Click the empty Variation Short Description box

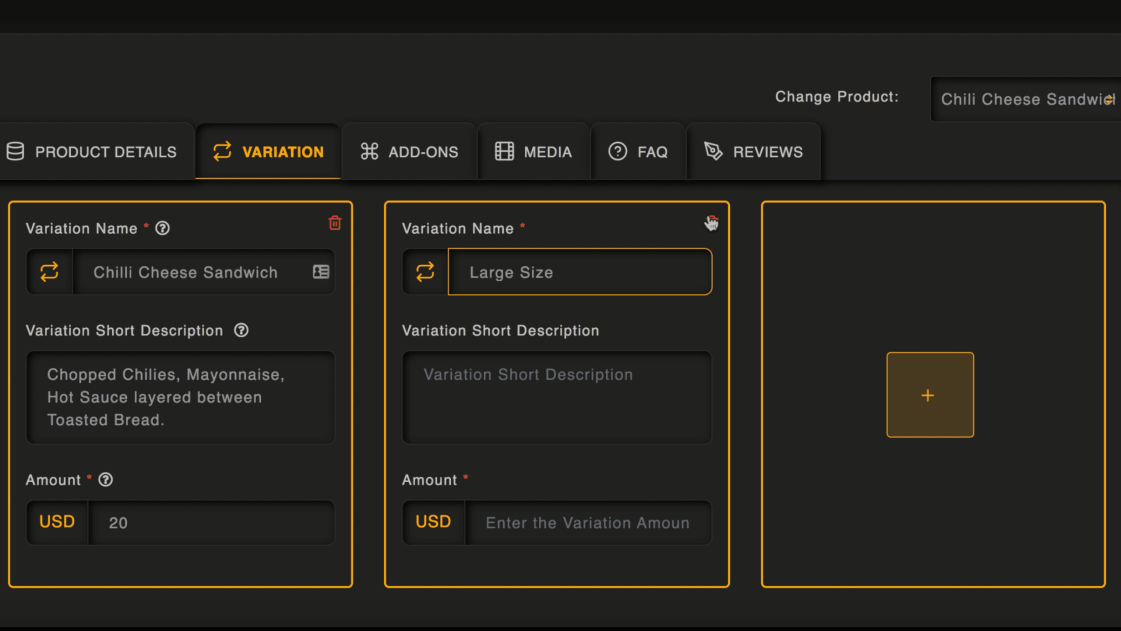point(557,397)
